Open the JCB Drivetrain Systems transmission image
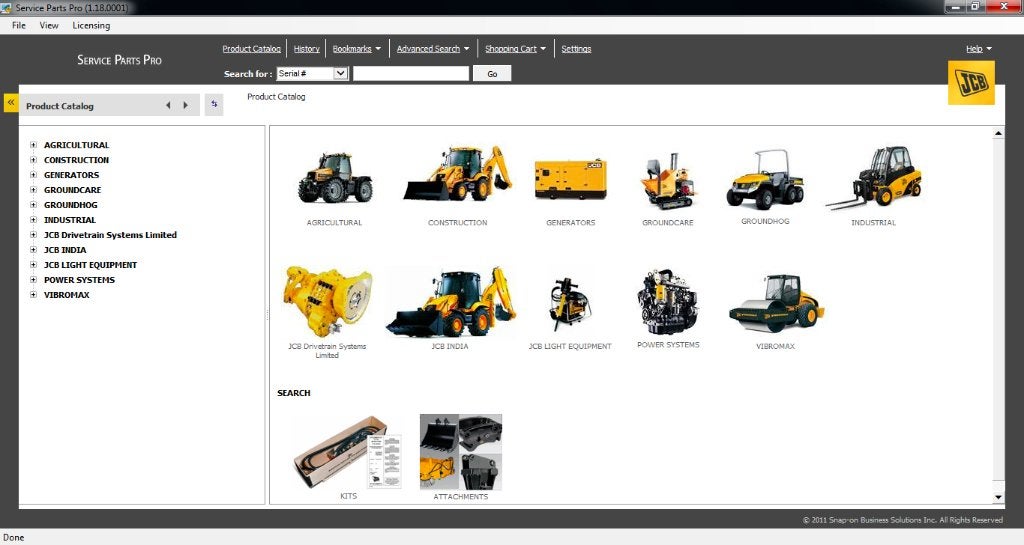The width and height of the screenshot is (1024, 545). pos(327,301)
